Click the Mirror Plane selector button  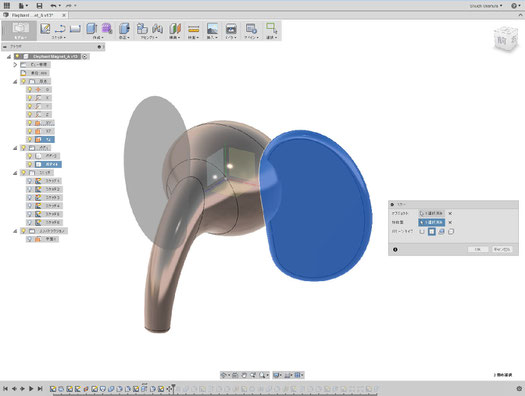[431, 222]
